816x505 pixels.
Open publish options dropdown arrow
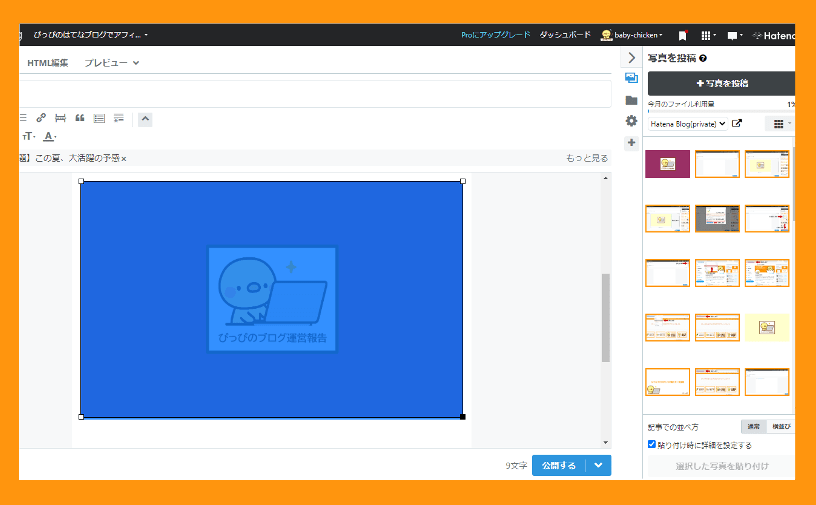coord(598,465)
